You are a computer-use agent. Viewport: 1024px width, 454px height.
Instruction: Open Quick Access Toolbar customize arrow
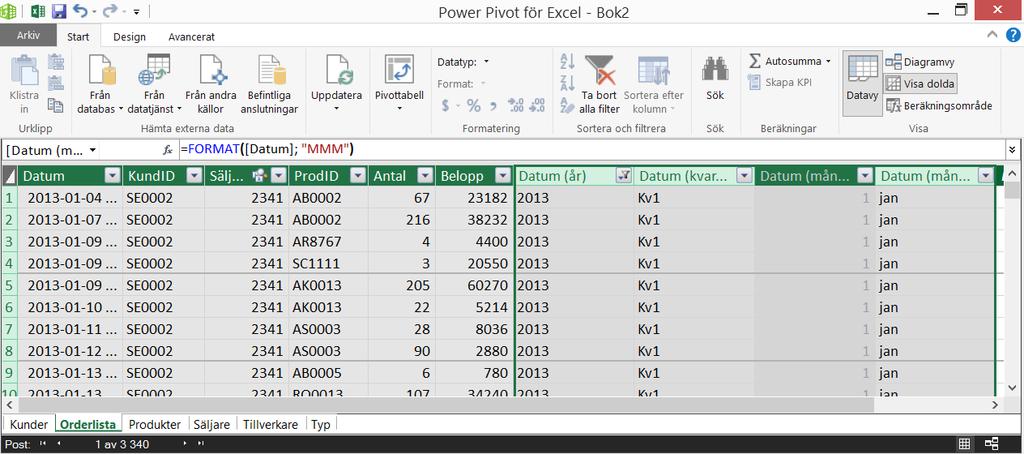[136, 12]
